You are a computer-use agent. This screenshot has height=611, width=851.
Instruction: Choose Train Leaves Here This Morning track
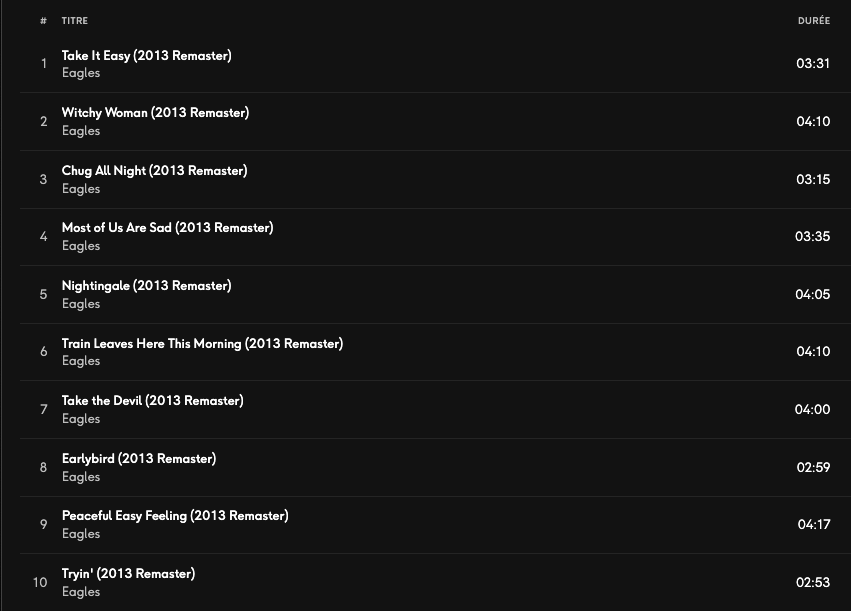[x=202, y=344]
